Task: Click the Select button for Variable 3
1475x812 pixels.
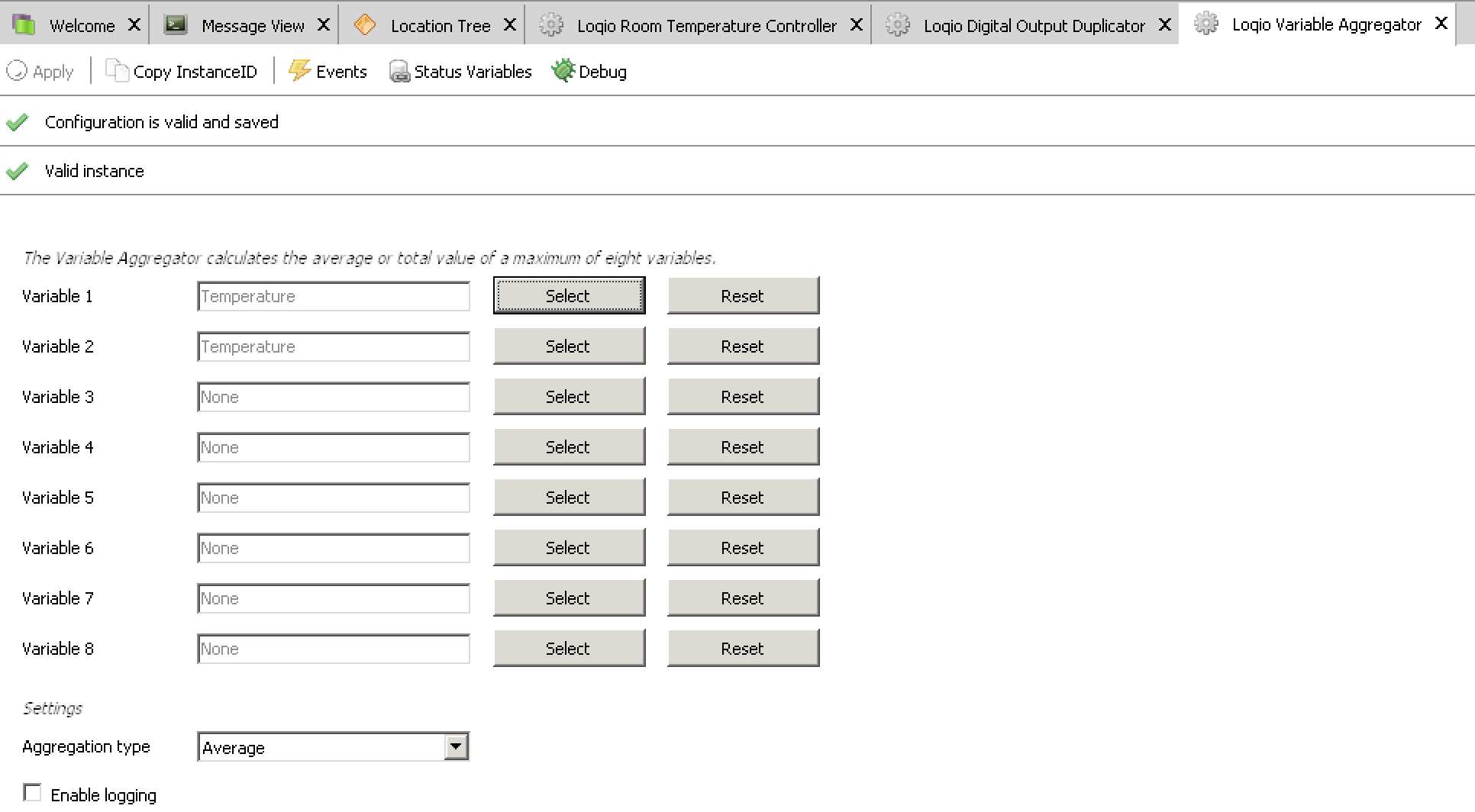Action: [x=569, y=396]
